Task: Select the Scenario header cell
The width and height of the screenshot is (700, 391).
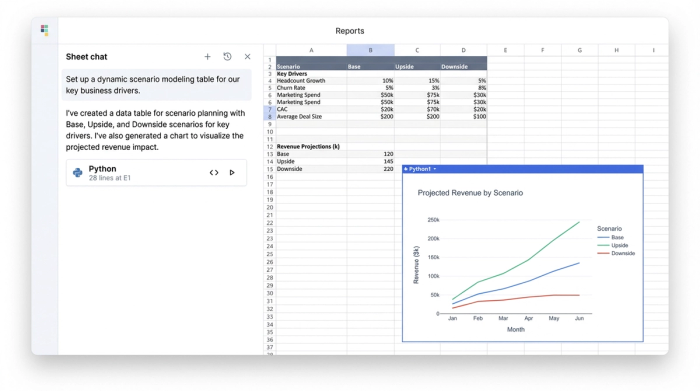Action: point(311,67)
